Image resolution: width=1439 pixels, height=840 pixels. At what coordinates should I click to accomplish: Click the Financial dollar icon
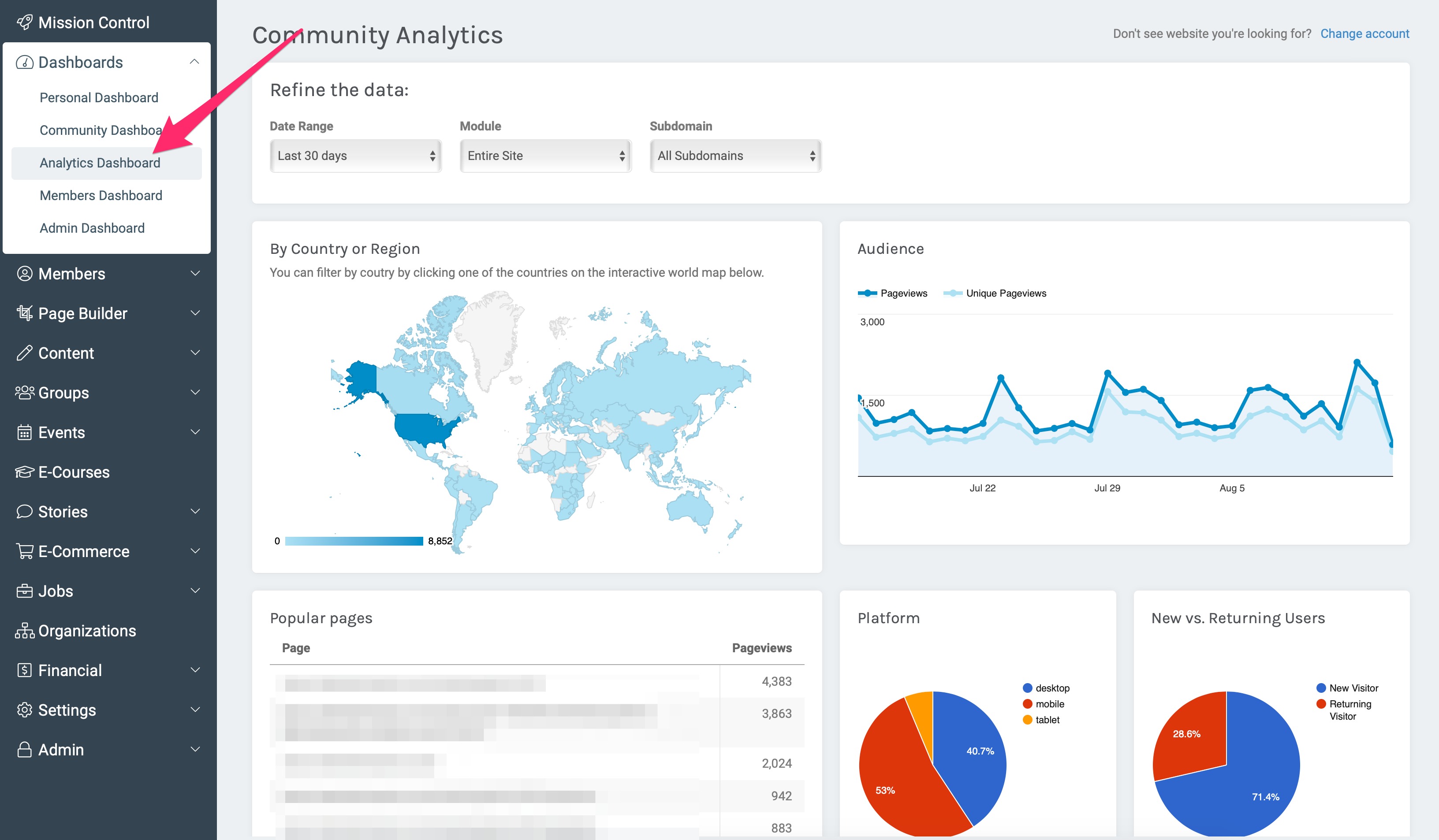25,670
